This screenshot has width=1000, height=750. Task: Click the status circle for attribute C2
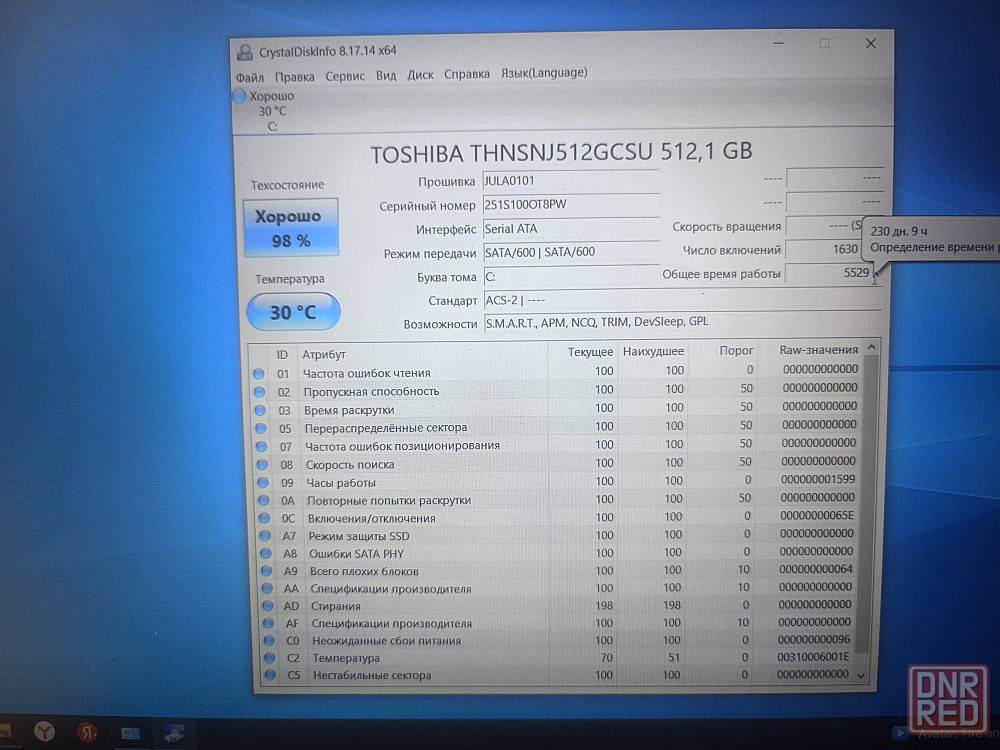pos(269,658)
